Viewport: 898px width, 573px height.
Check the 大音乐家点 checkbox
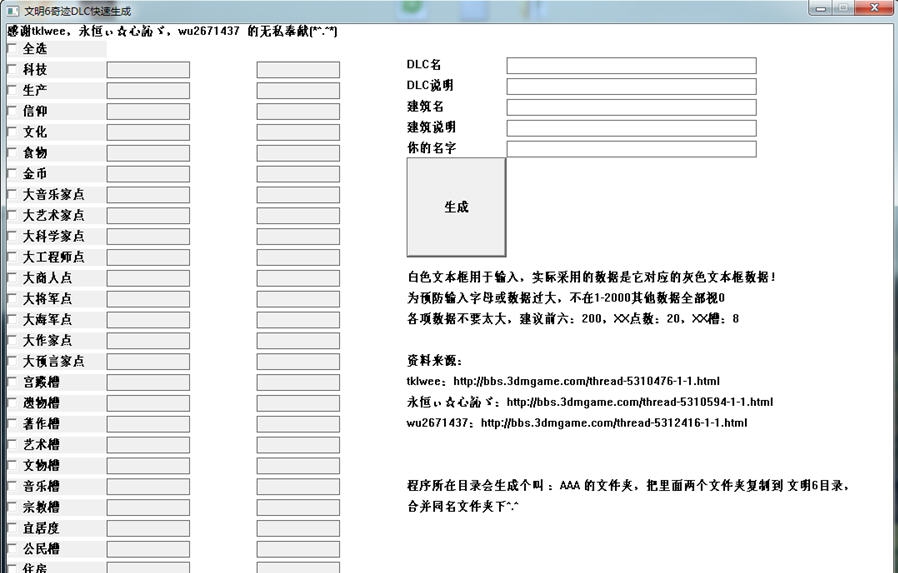(12, 195)
